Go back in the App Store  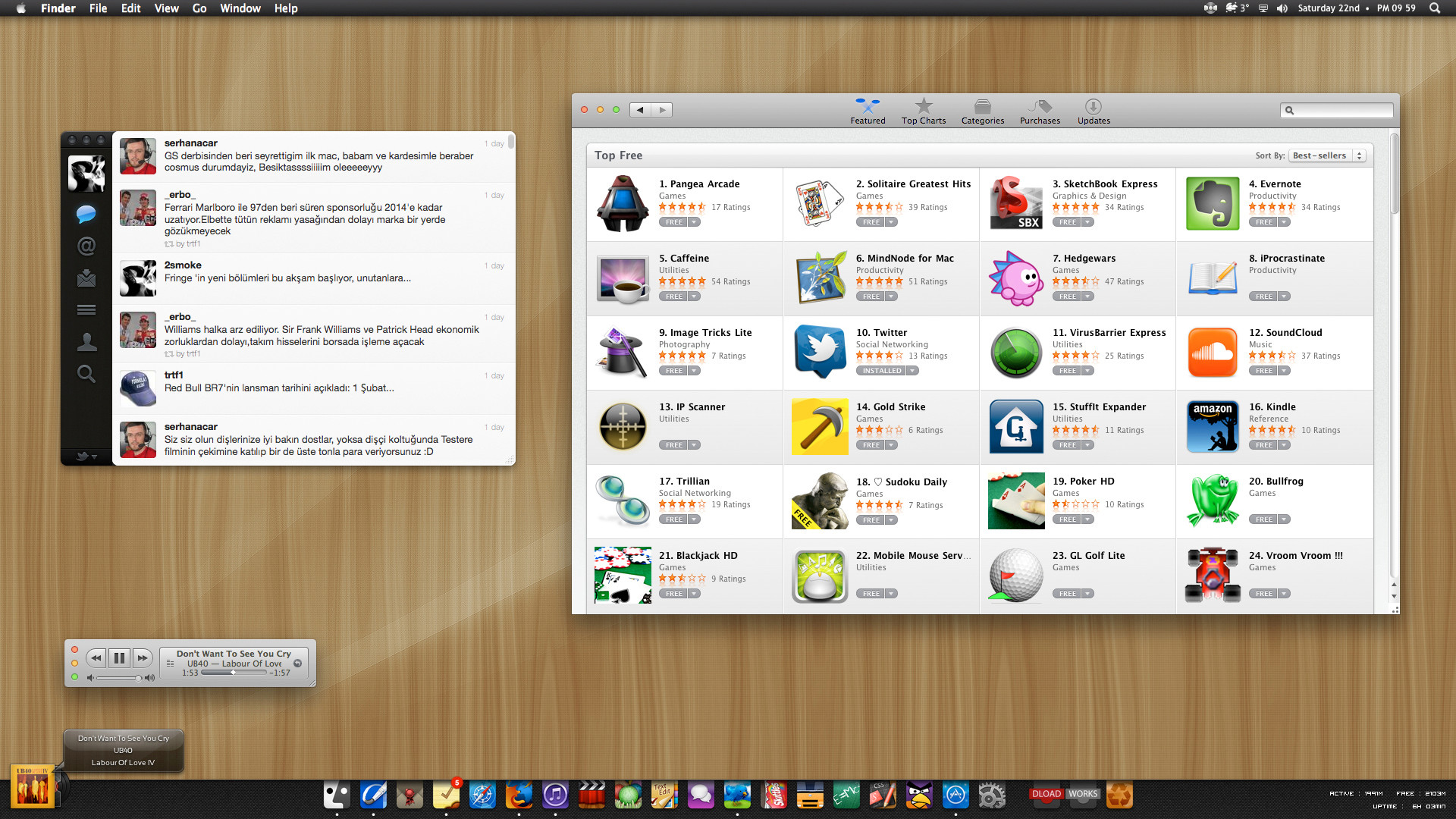coord(640,110)
